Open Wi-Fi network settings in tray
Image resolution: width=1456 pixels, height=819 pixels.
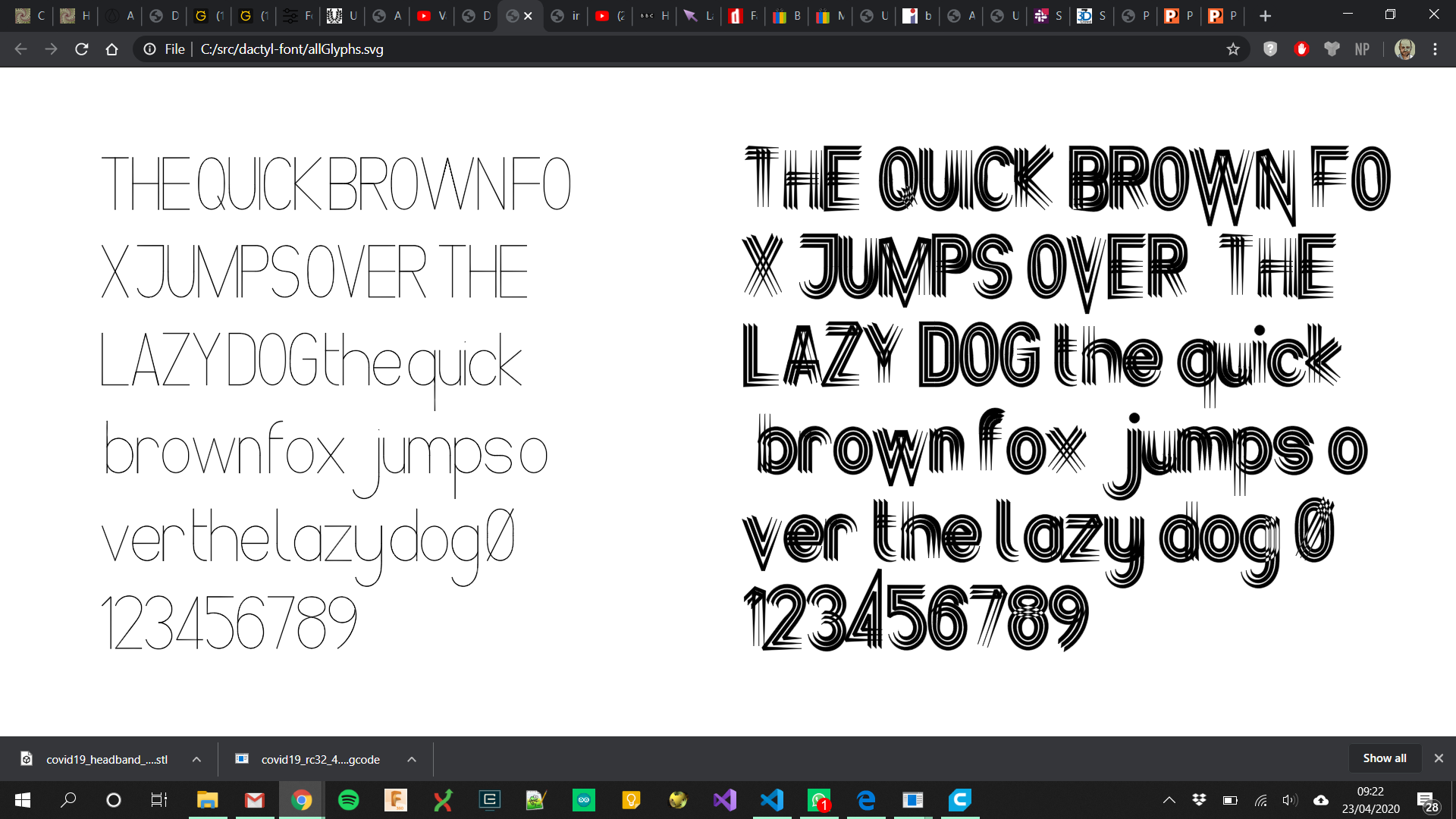[x=1260, y=800]
